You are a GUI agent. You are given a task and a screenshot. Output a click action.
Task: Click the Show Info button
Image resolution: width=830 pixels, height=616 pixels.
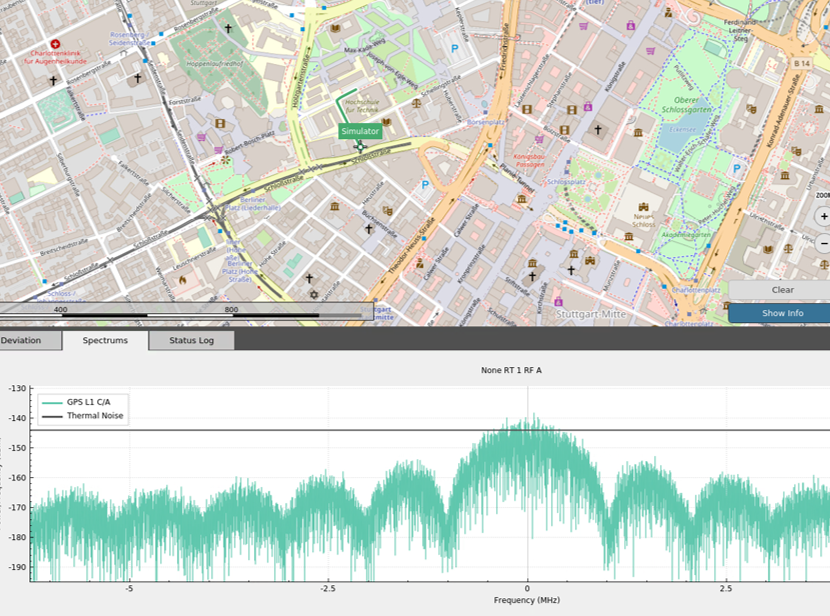[780, 313]
